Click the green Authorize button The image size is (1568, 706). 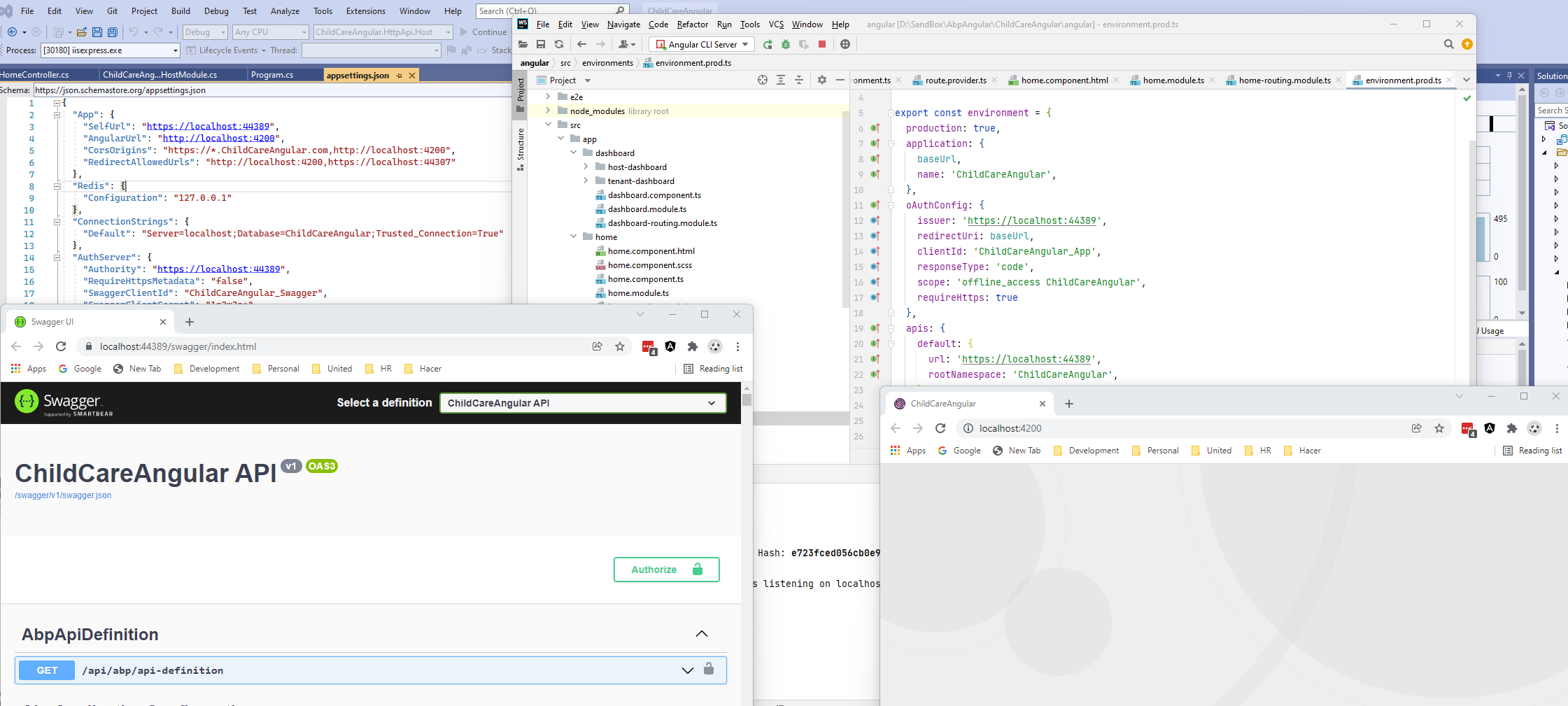pos(666,570)
